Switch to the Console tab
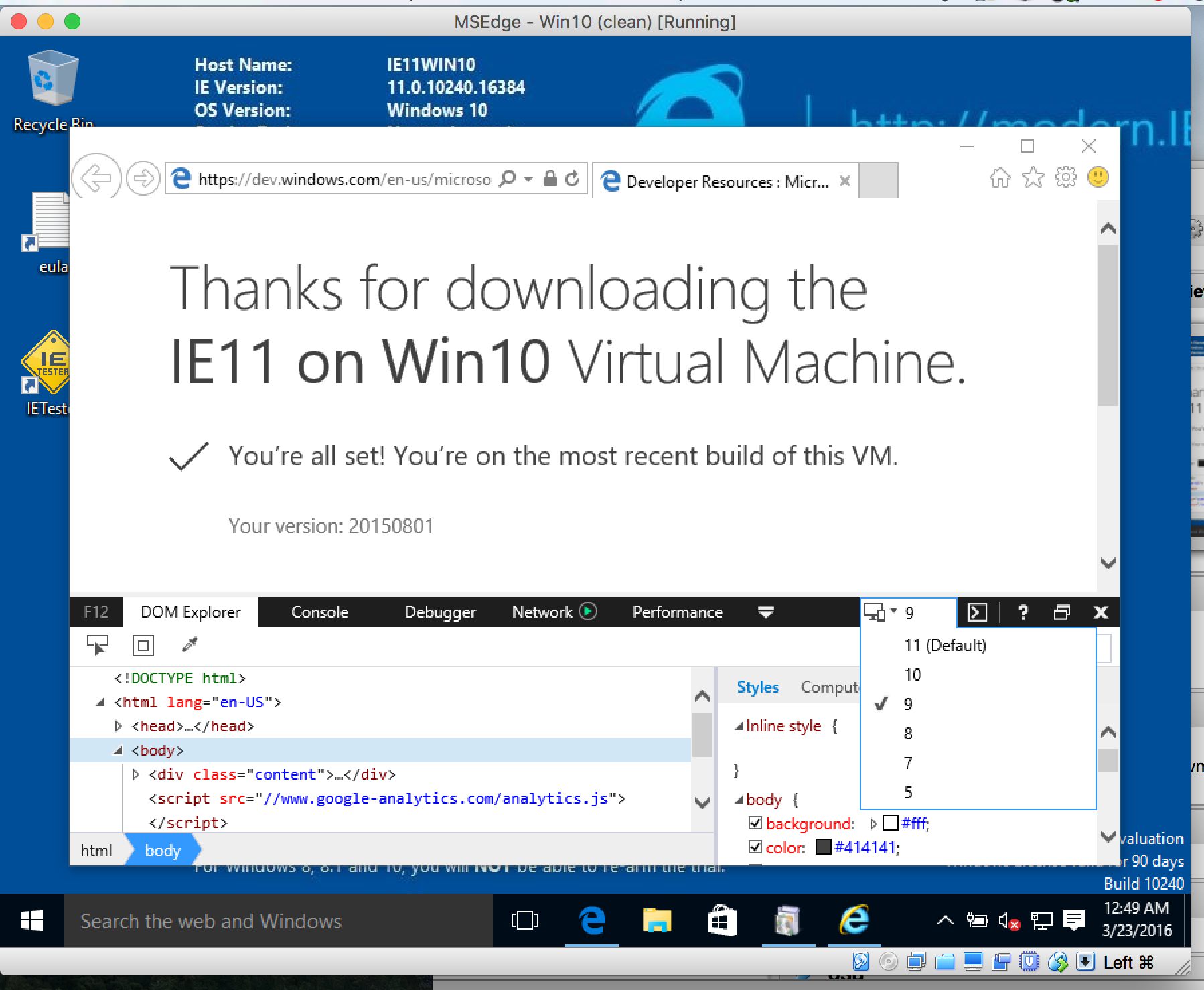 point(319,612)
